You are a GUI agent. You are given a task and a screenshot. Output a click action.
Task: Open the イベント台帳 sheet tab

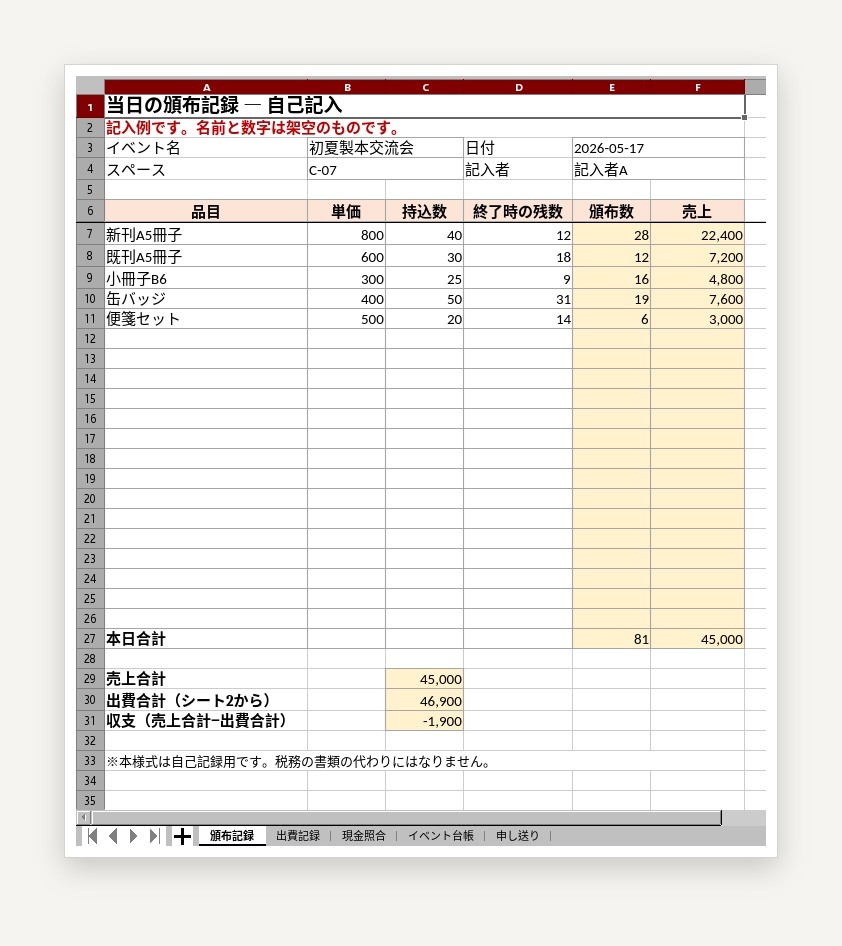point(441,836)
